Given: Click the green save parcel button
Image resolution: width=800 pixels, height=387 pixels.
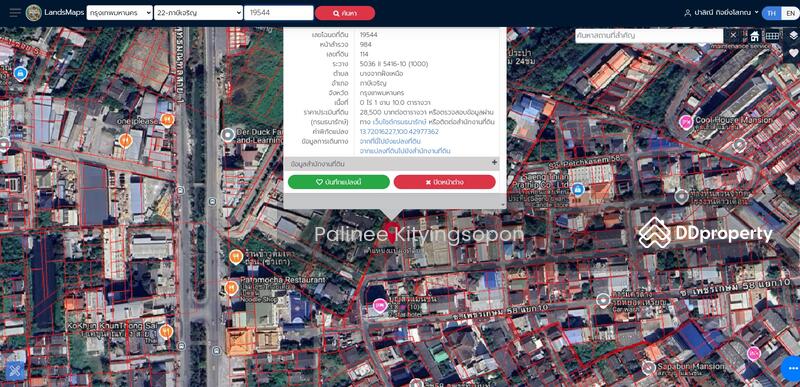Looking at the screenshot, I should 339,182.
